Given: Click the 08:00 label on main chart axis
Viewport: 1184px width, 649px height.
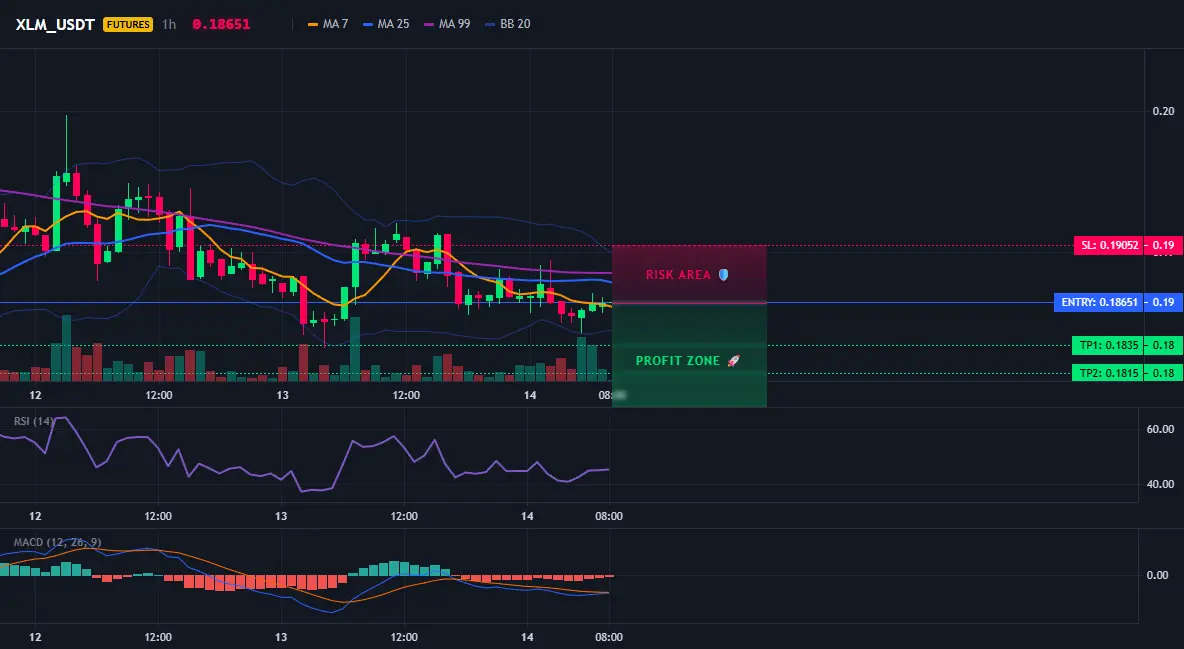Looking at the screenshot, I should 611,395.
